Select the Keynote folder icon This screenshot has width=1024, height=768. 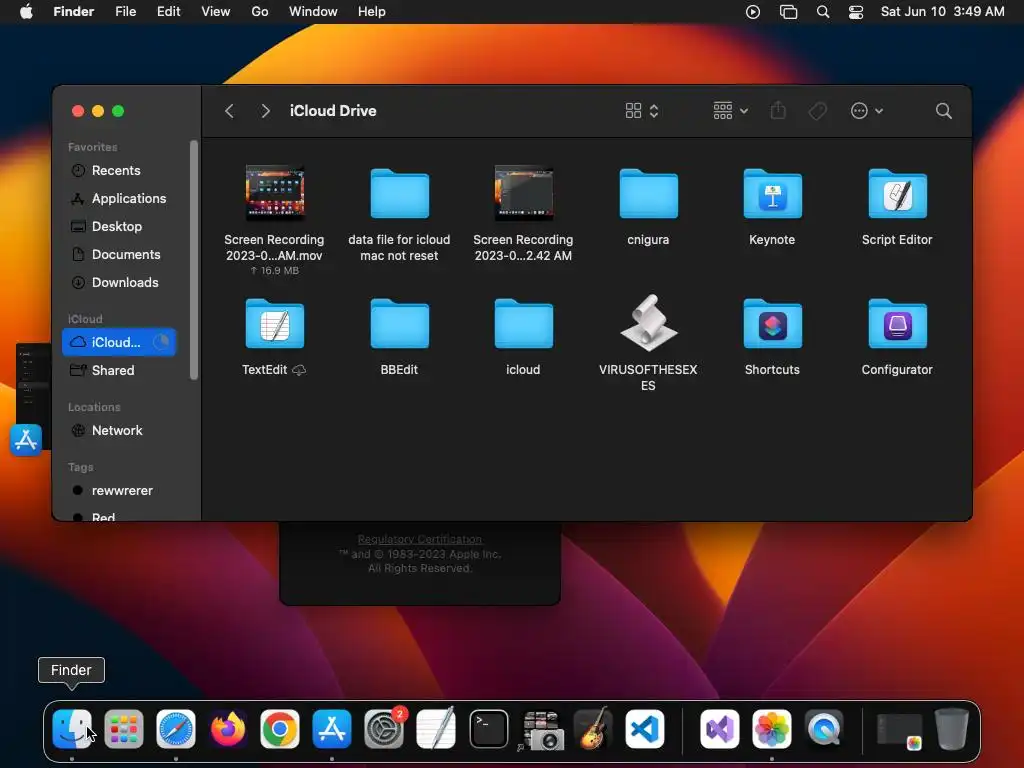click(x=773, y=194)
